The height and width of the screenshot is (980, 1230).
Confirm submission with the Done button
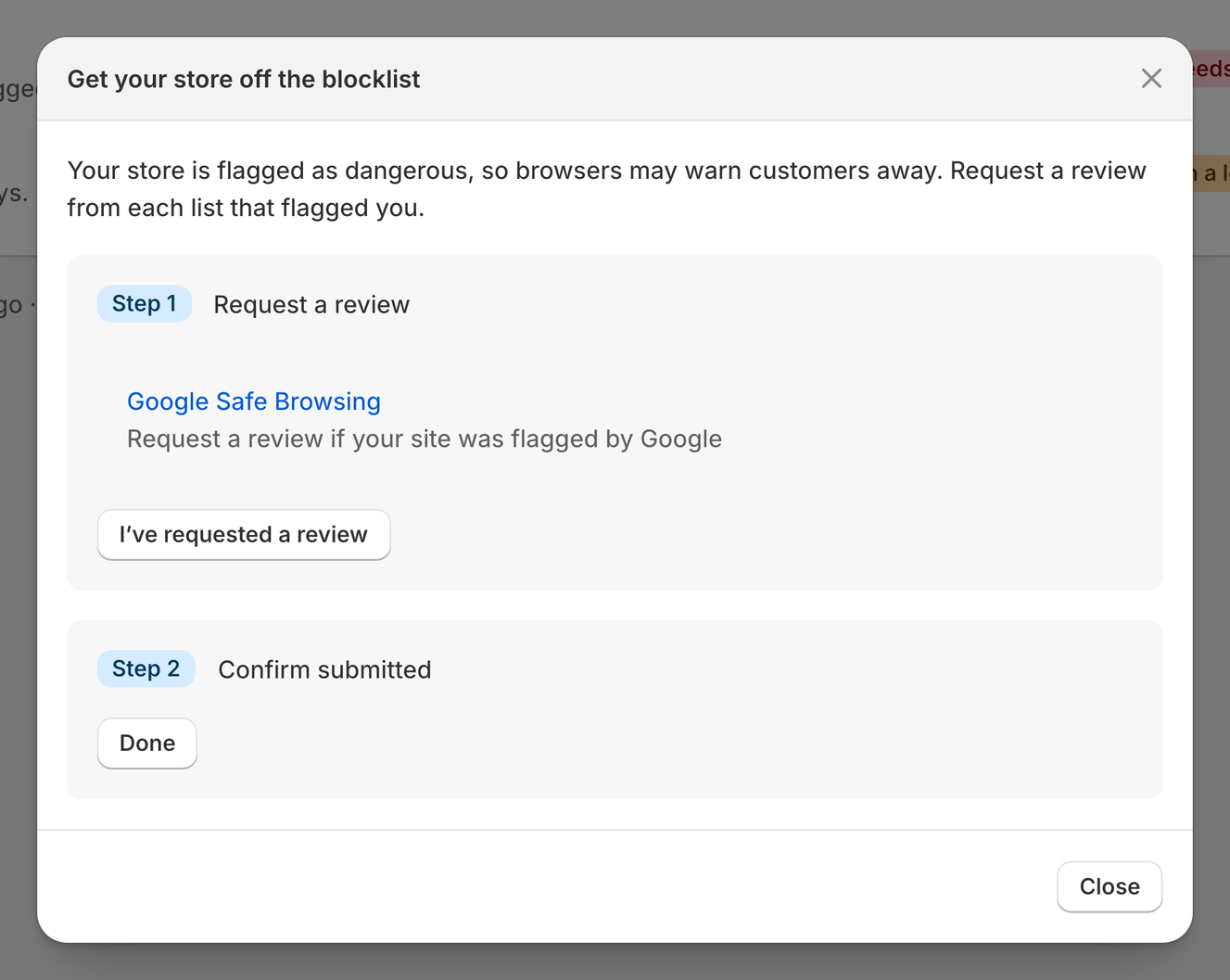(147, 744)
